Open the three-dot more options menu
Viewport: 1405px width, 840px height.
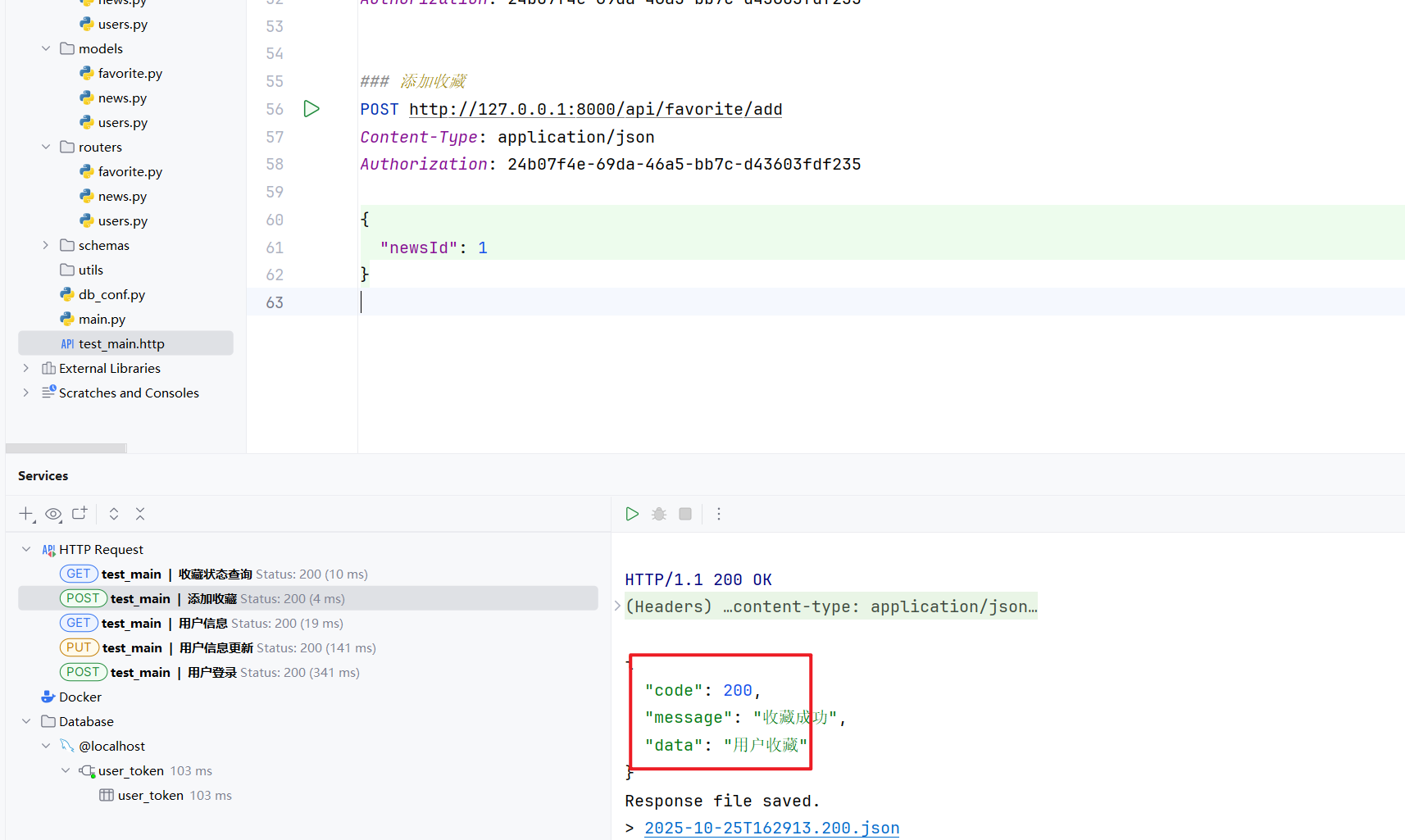tap(719, 514)
